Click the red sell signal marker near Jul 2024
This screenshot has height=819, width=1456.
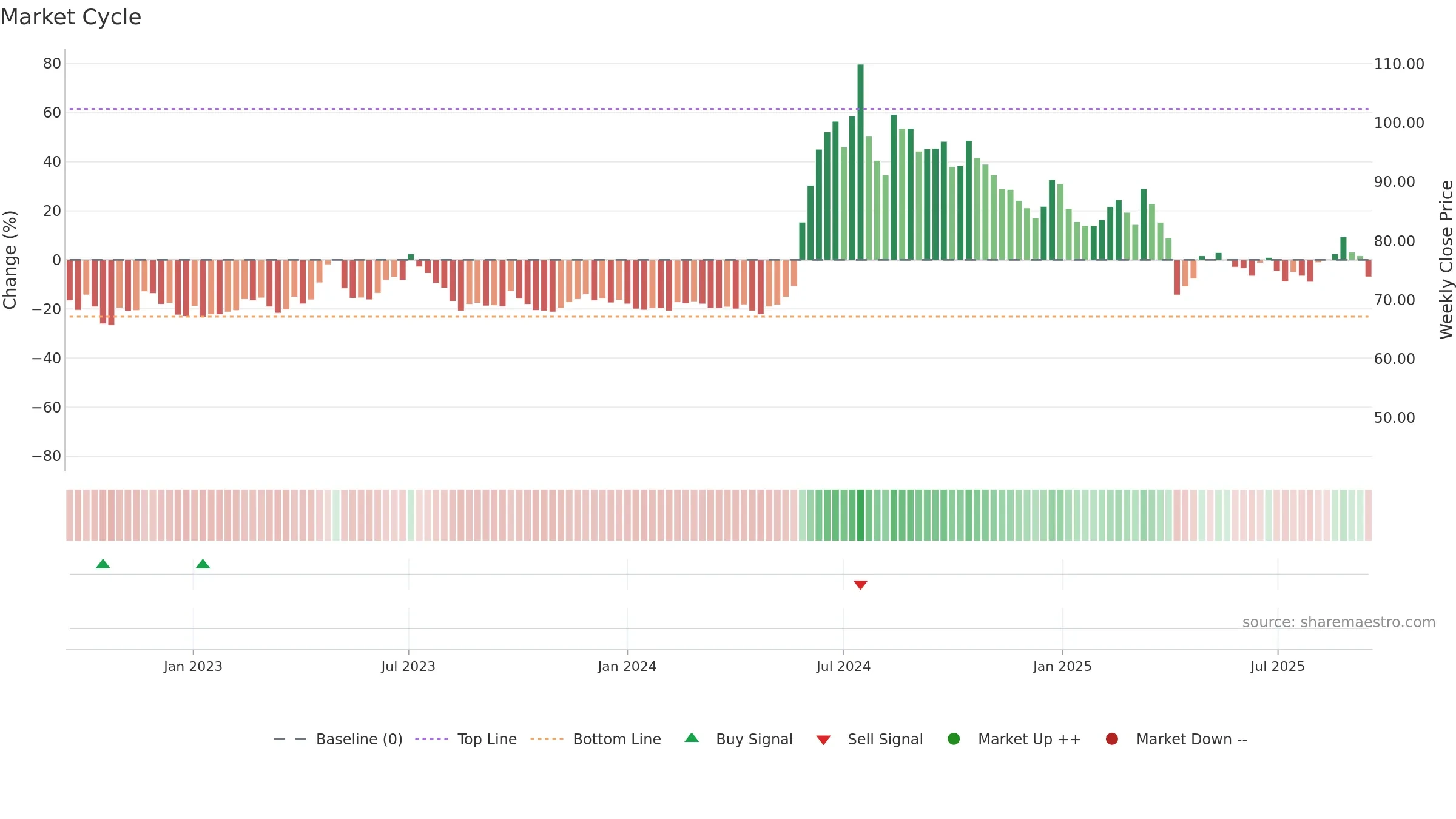860,585
